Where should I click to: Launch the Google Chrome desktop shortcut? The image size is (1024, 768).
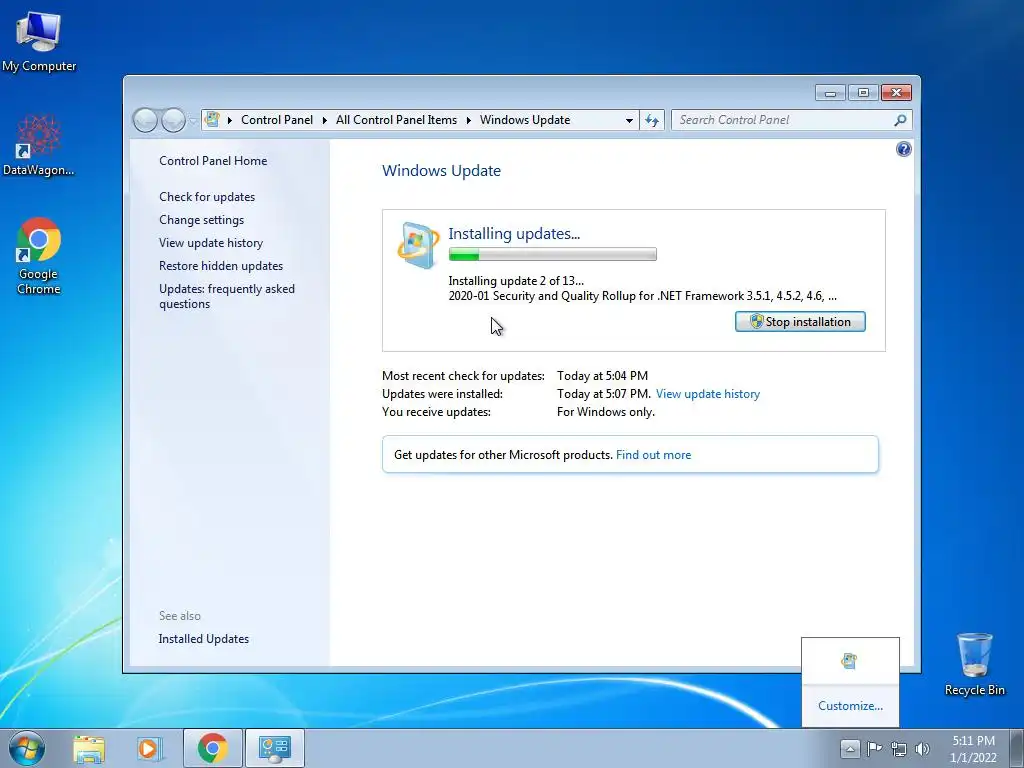click(x=39, y=256)
